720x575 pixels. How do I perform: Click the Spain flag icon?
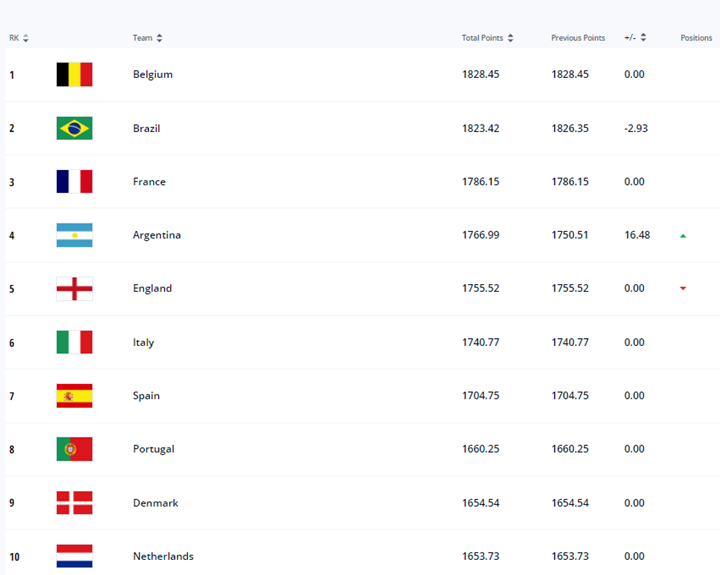point(74,396)
